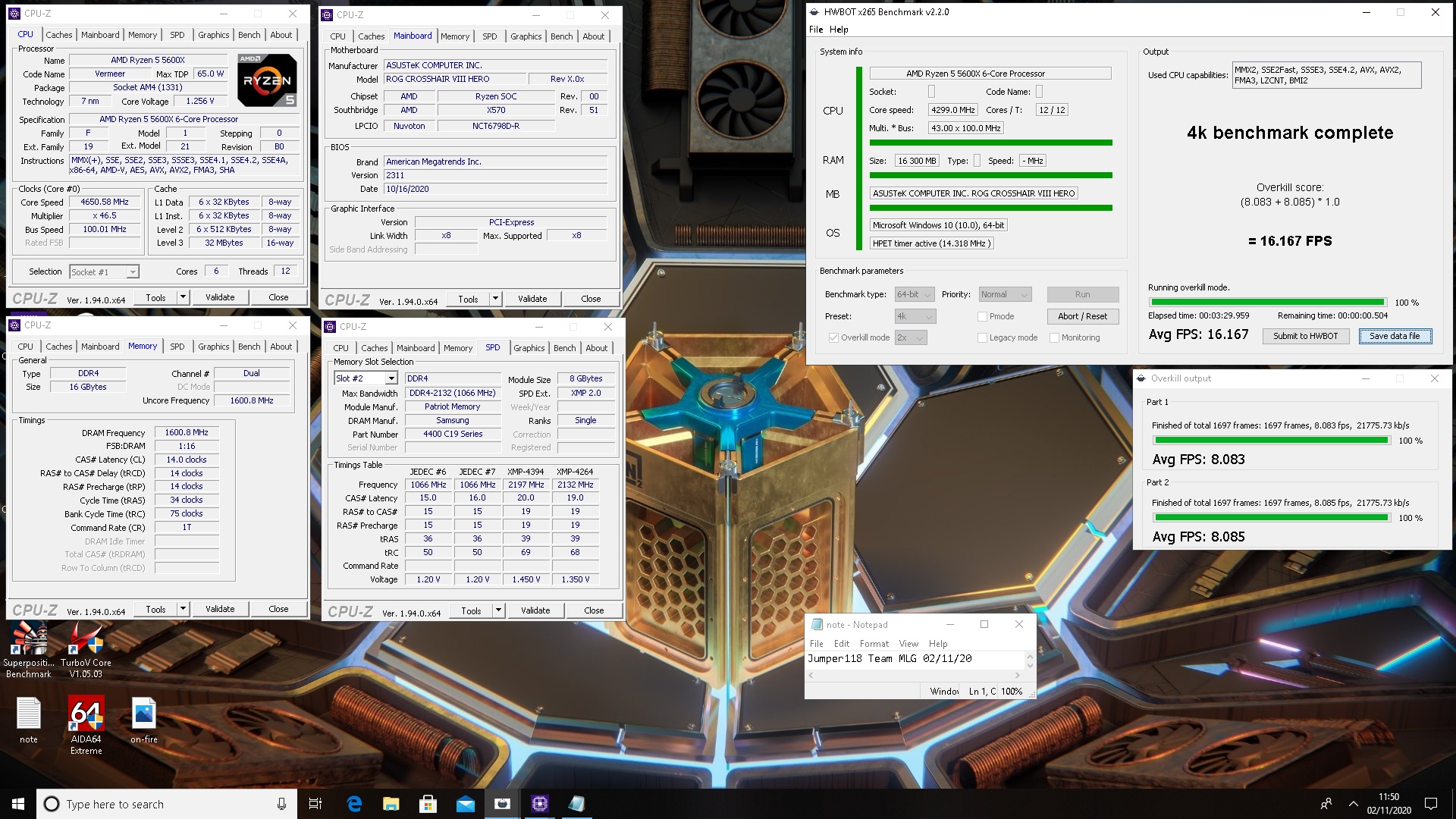Toggle the Pmode checkbox
Viewport: 1456px width, 819px height.
pyautogui.click(x=982, y=316)
